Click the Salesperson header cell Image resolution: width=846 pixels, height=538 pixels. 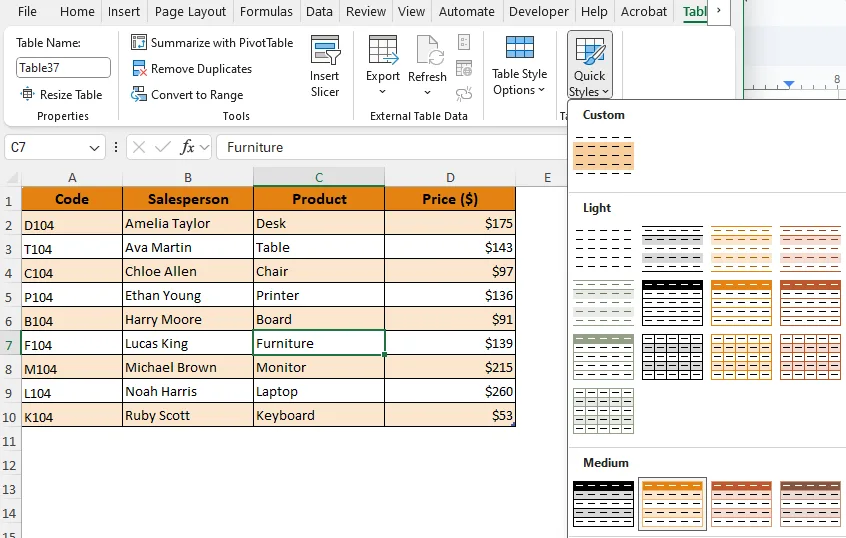(188, 199)
